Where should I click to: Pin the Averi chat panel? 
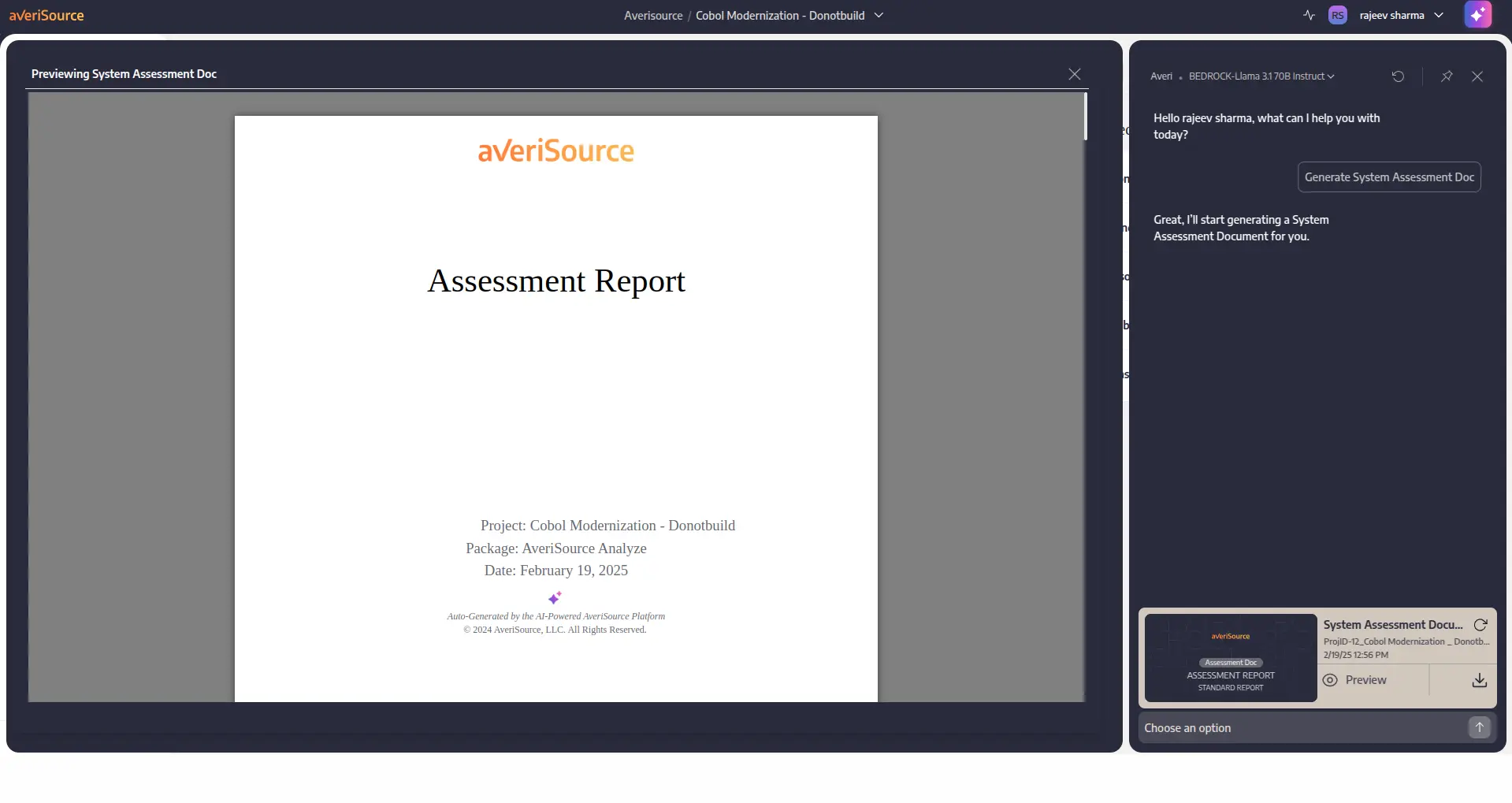click(x=1447, y=76)
